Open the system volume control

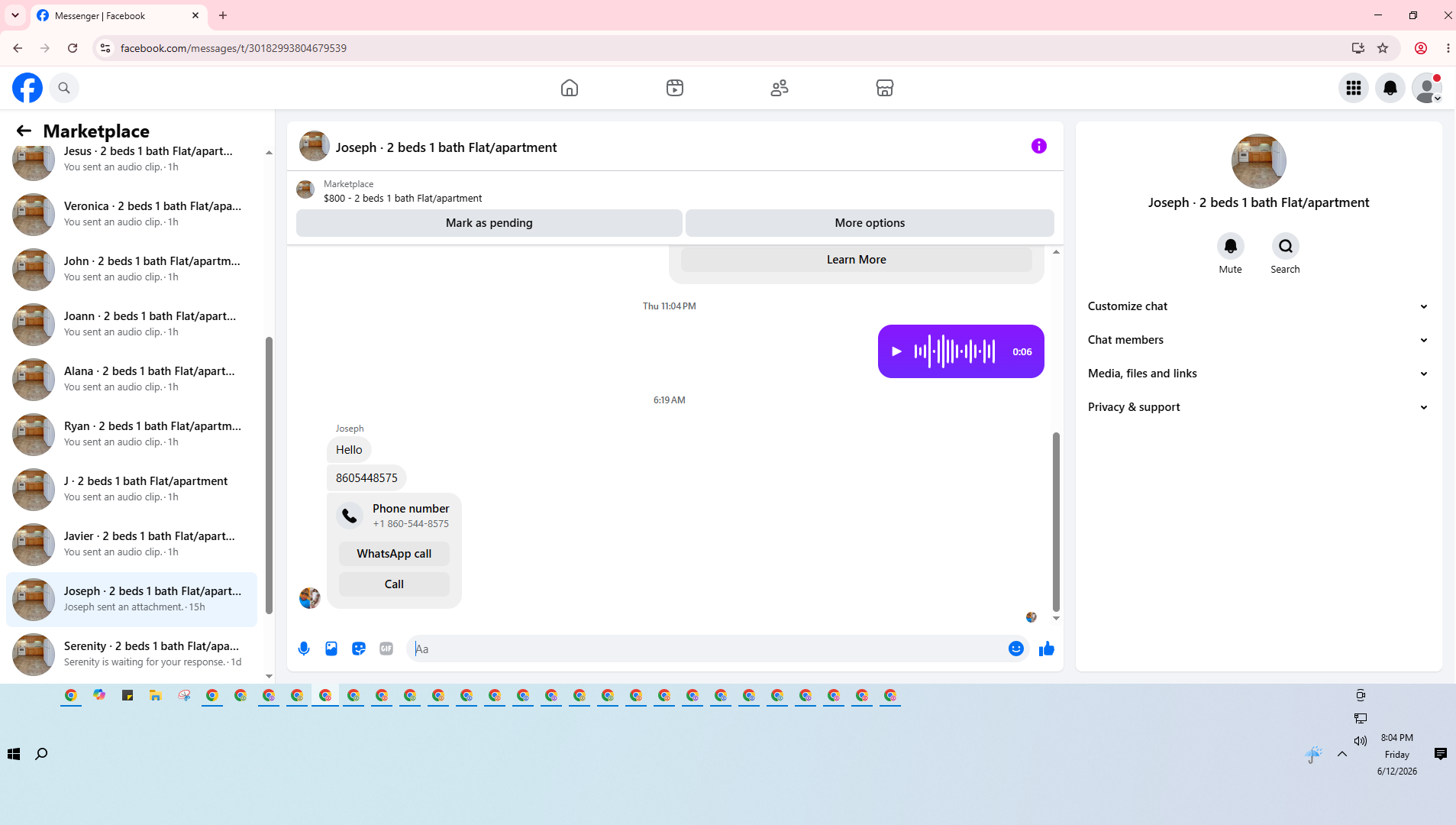[x=1361, y=741]
